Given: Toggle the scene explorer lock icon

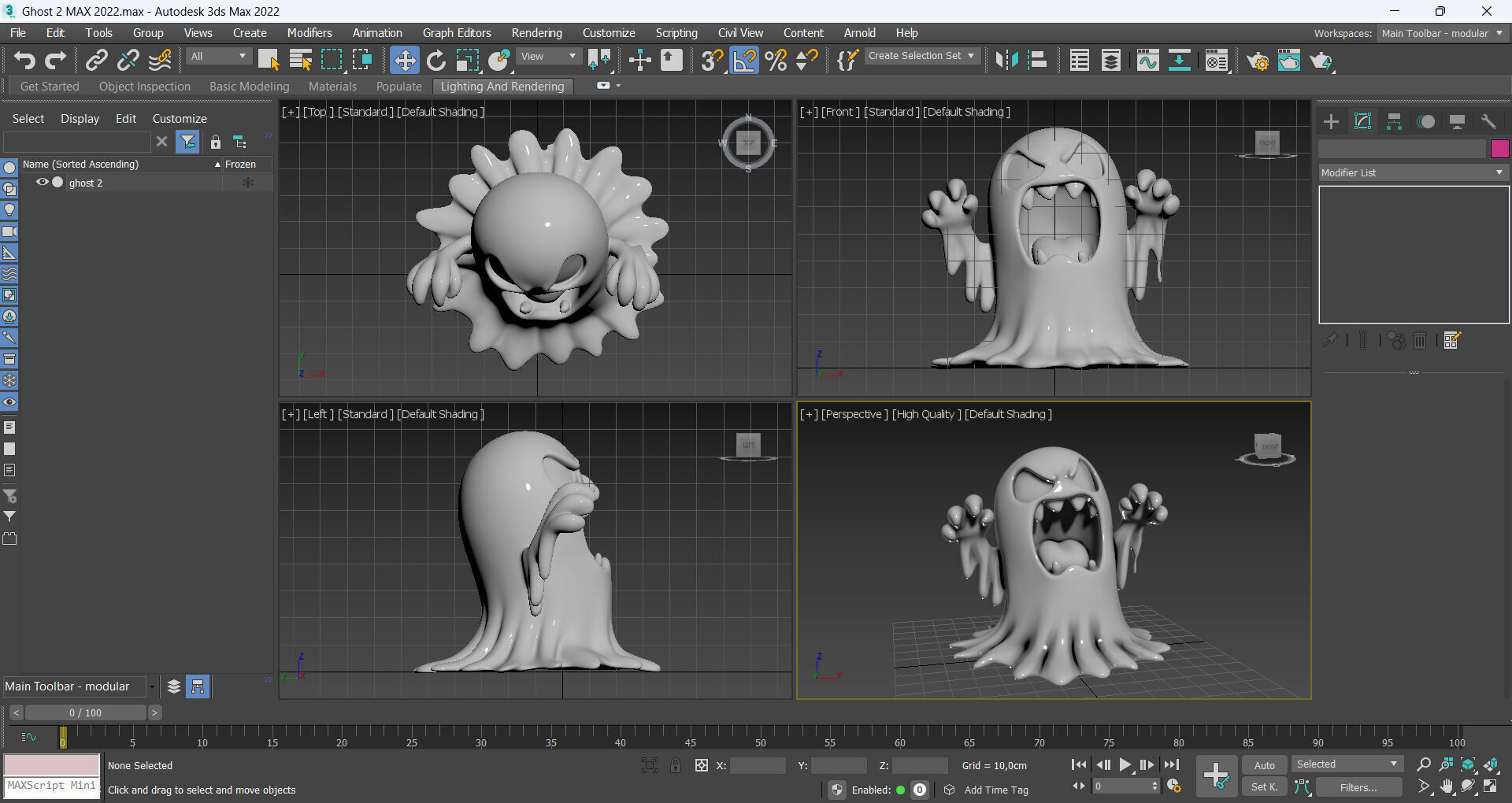Looking at the screenshot, I should (x=215, y=142).
